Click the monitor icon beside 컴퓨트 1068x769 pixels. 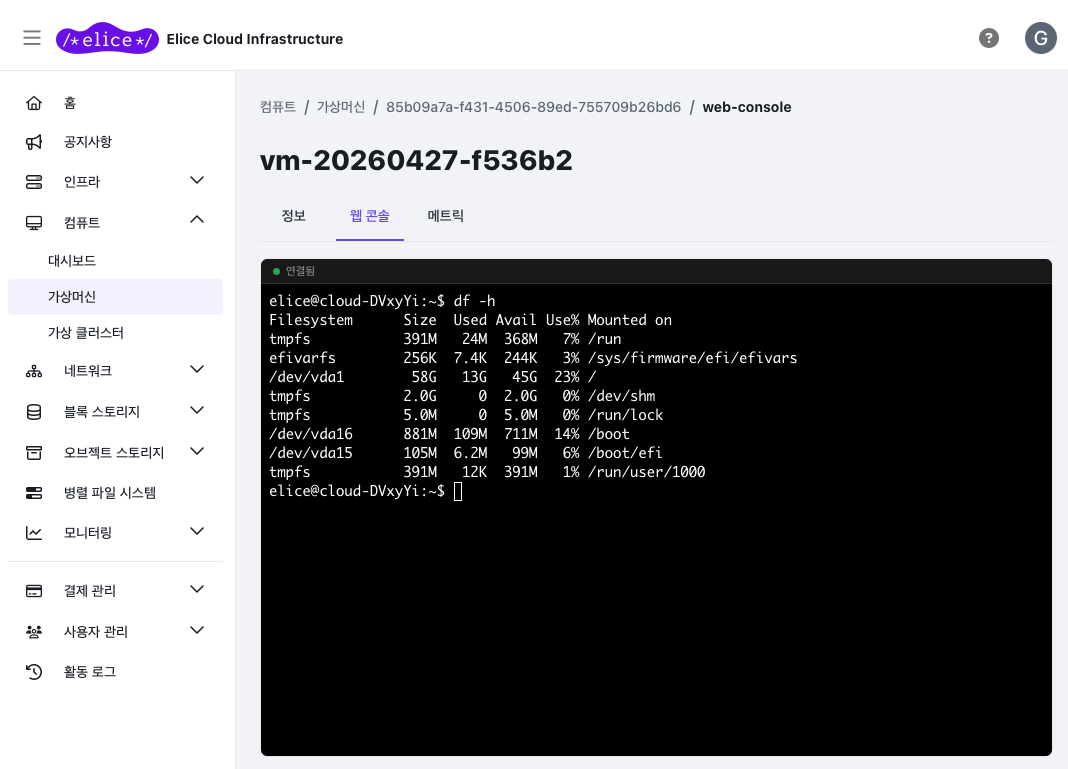coord(34,223)
